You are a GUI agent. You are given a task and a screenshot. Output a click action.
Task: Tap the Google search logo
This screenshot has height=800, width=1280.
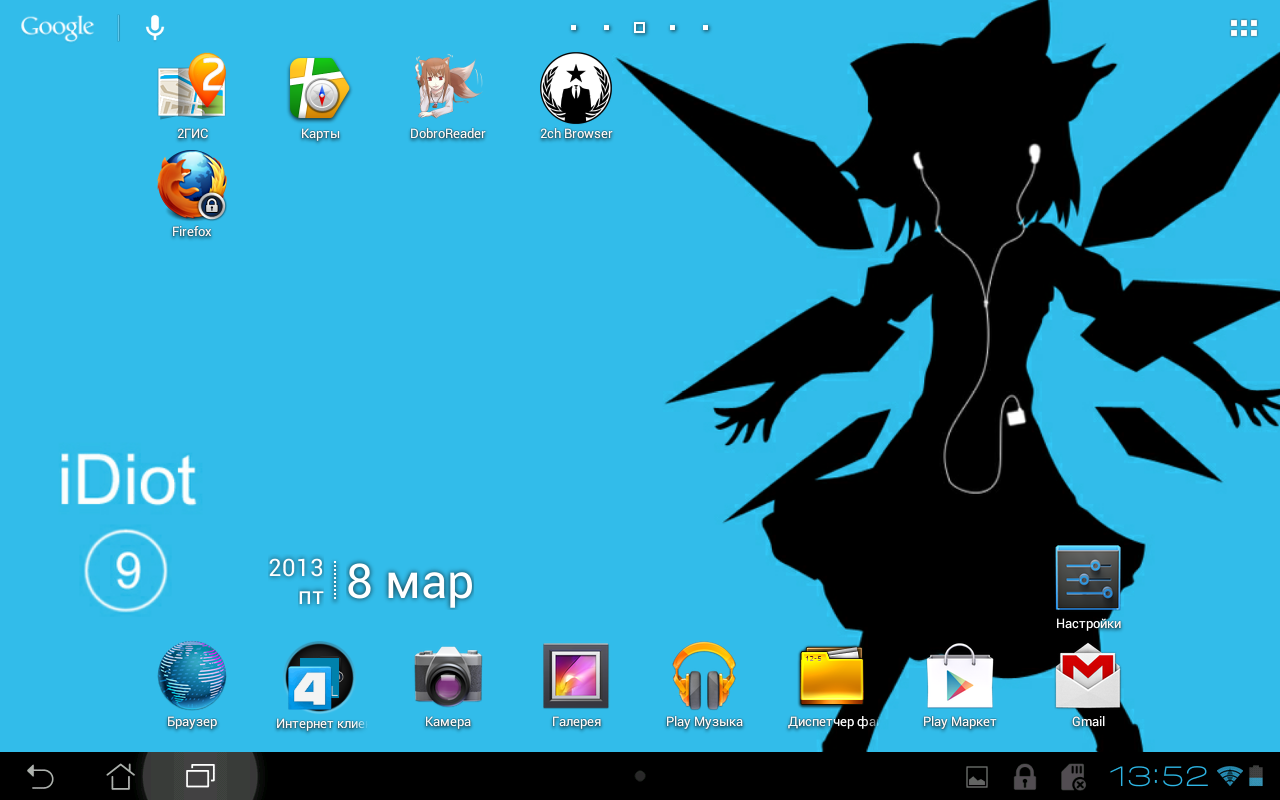click(57, 28)
